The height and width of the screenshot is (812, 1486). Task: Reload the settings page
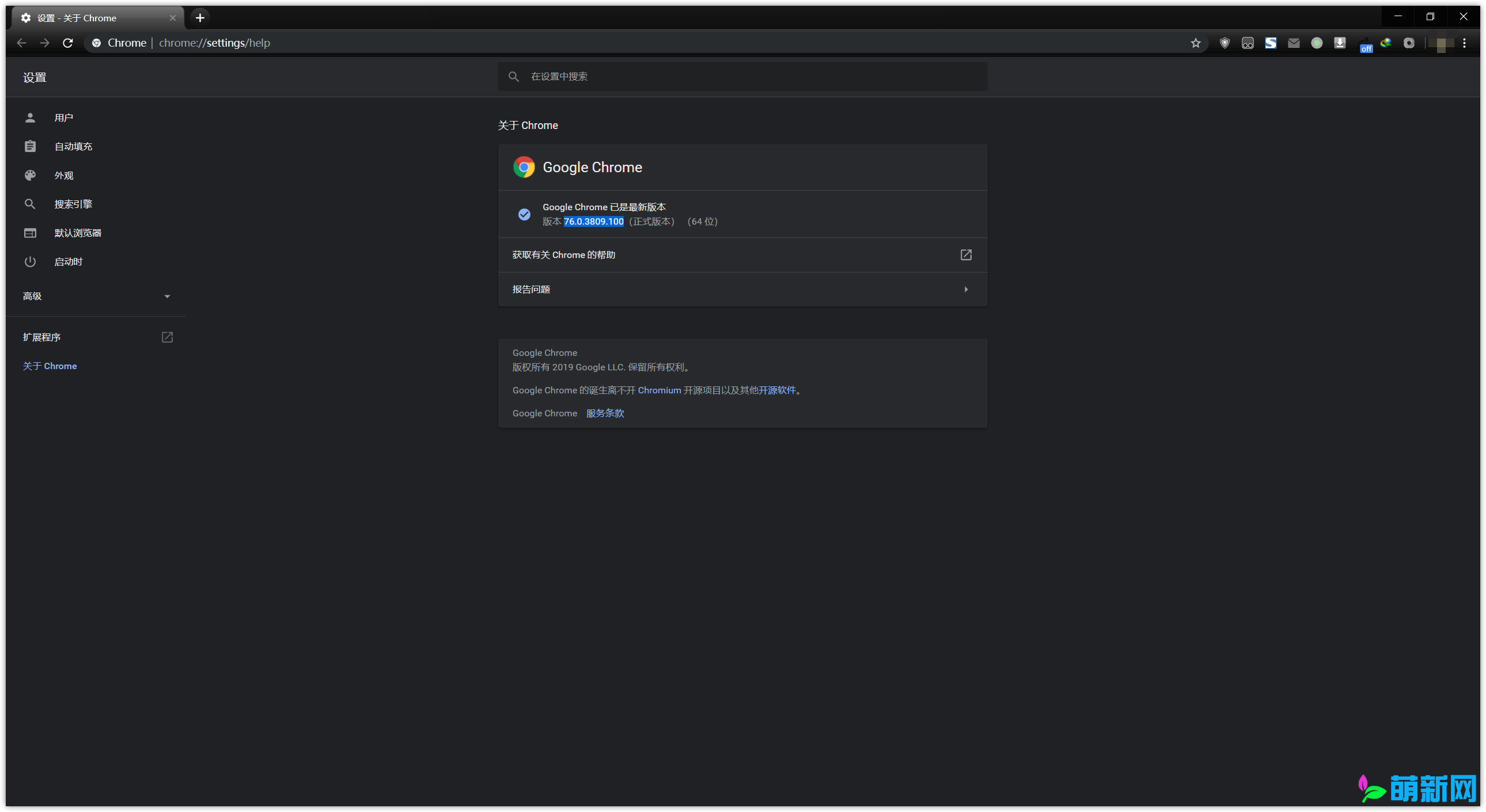coord(67,43)
